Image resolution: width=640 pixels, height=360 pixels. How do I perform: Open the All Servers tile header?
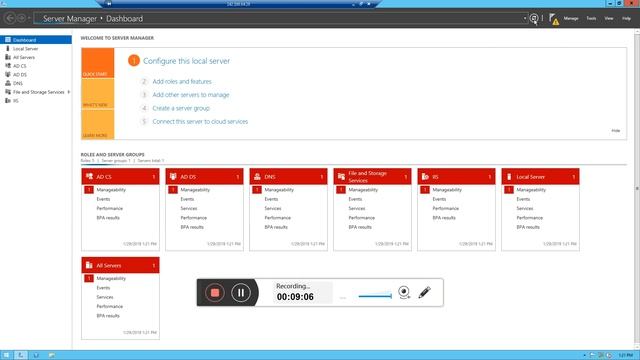click(x=120, y=265)
